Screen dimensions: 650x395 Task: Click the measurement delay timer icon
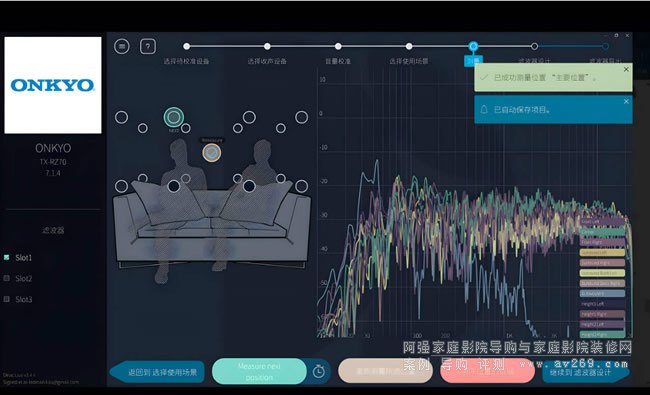(318, 371)
